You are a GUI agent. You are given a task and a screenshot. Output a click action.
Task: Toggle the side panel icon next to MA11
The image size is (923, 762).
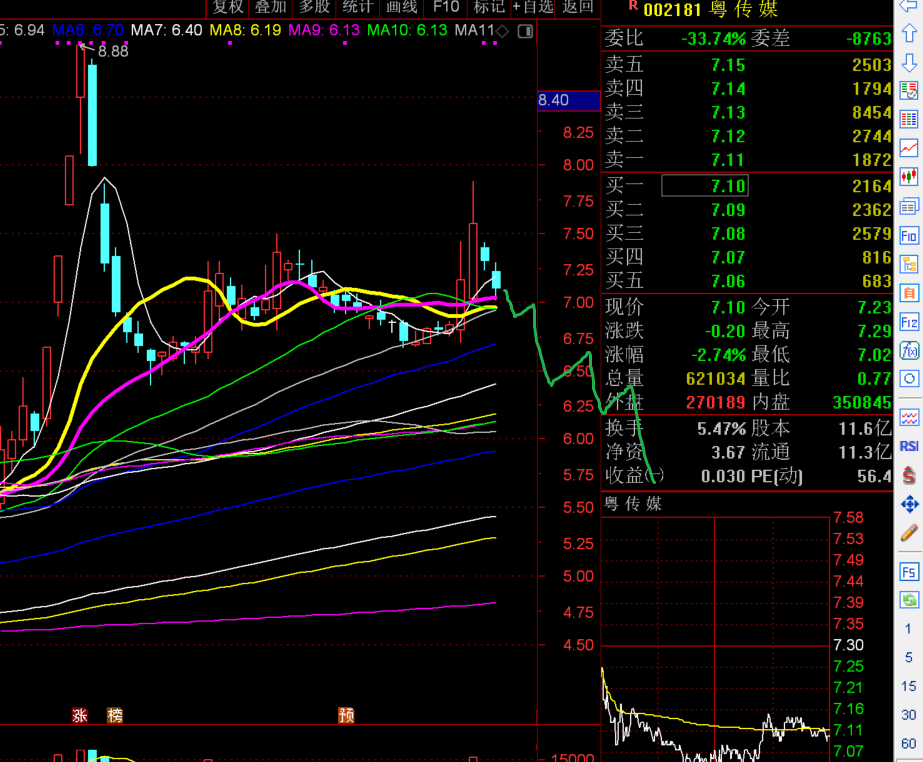pos(525,31)
